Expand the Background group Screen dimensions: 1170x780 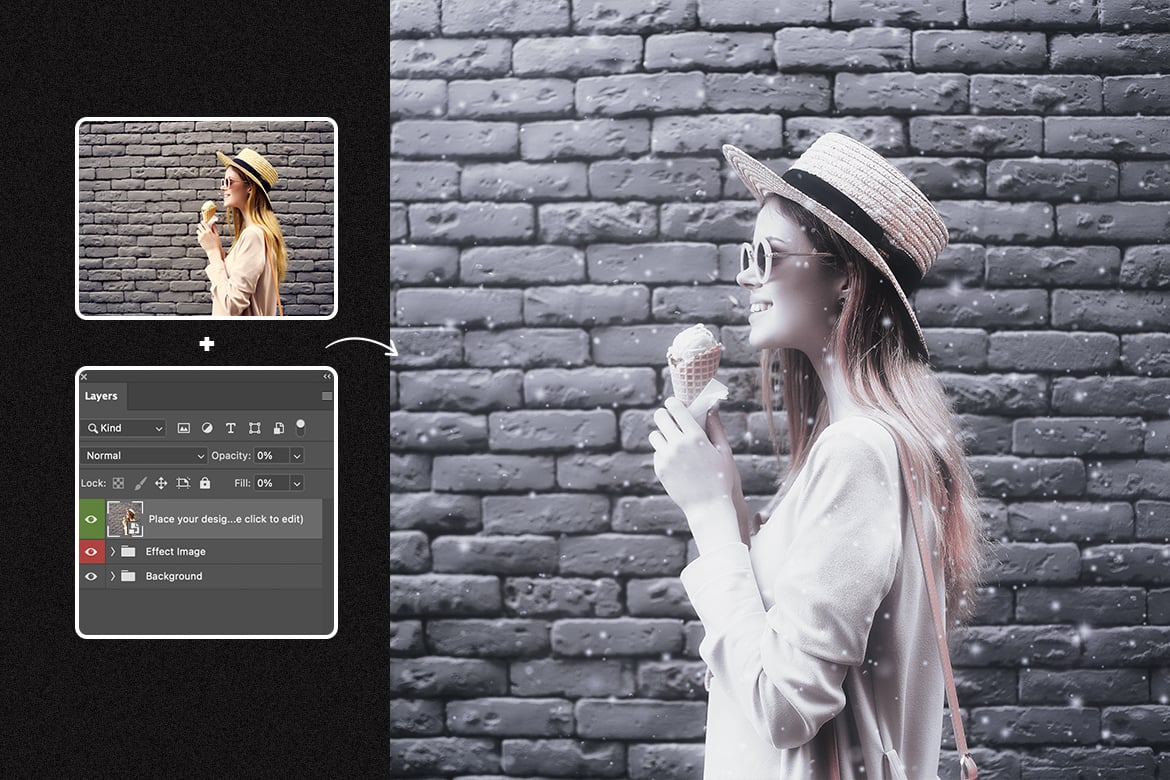click(113, 576)
